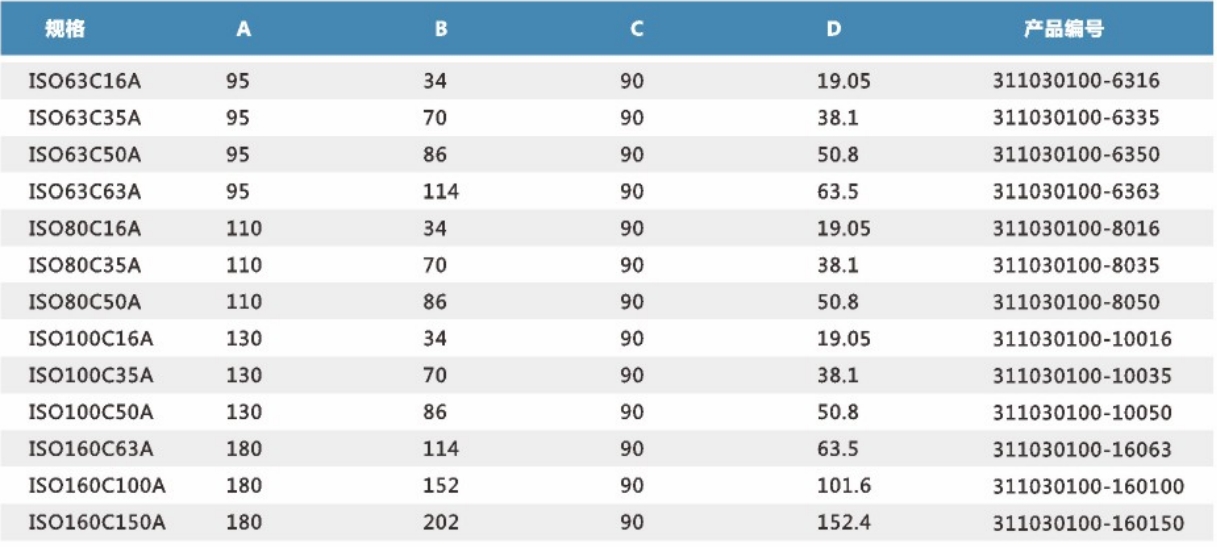Select the ISO160C100A spec cell

[96, 487]
